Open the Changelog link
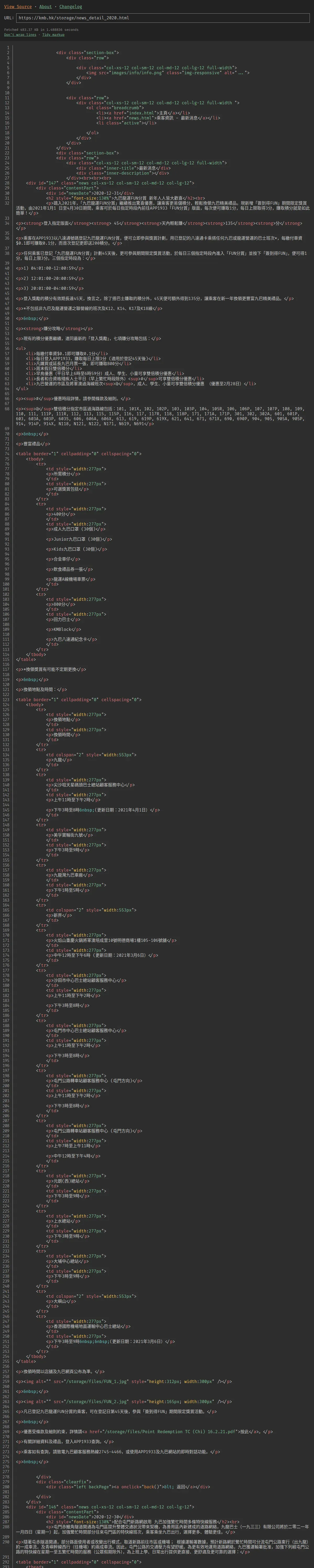314x1568 pixels. [71, 7]
